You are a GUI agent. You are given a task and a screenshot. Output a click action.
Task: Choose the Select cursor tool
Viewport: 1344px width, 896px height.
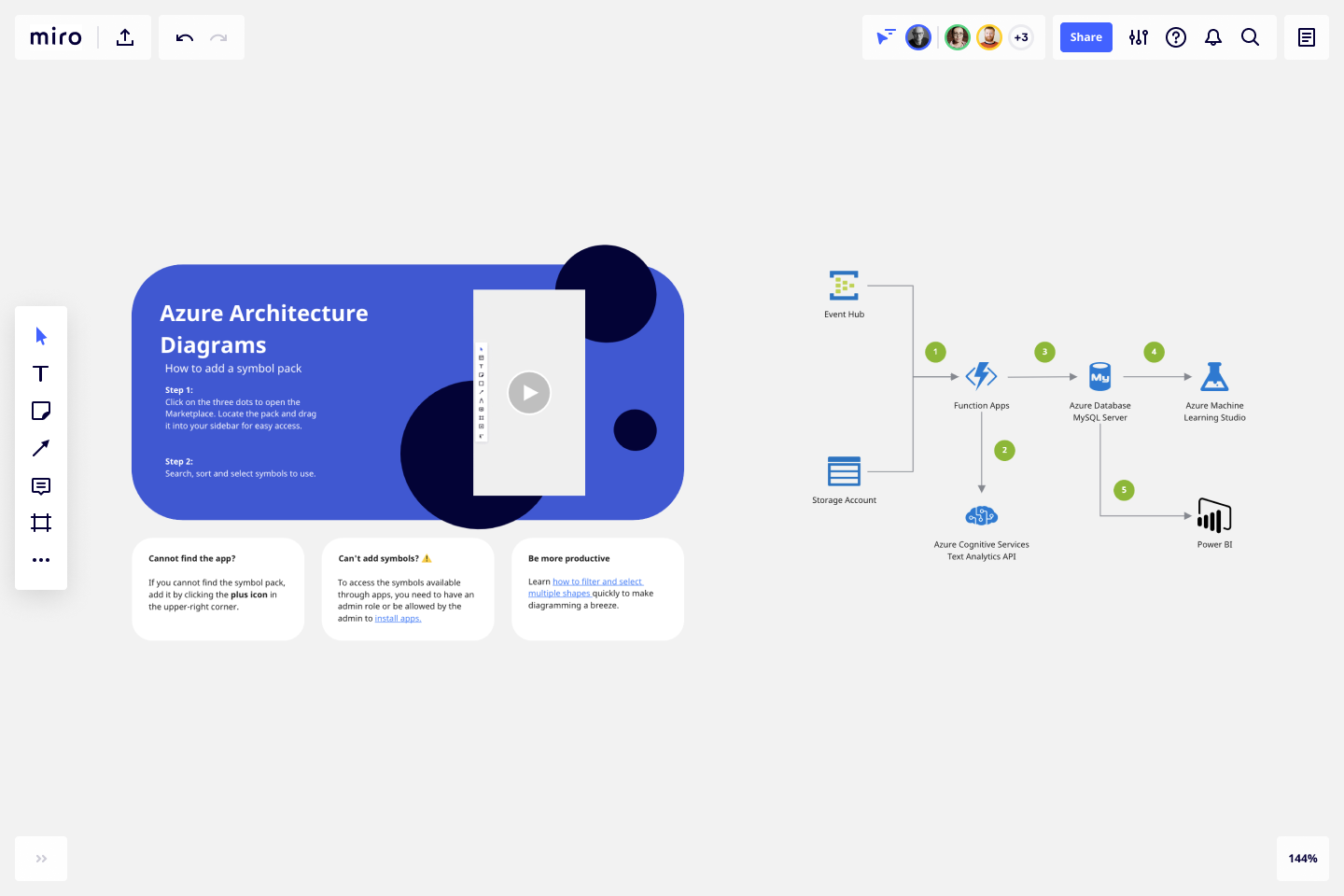(x=41, y=336)
